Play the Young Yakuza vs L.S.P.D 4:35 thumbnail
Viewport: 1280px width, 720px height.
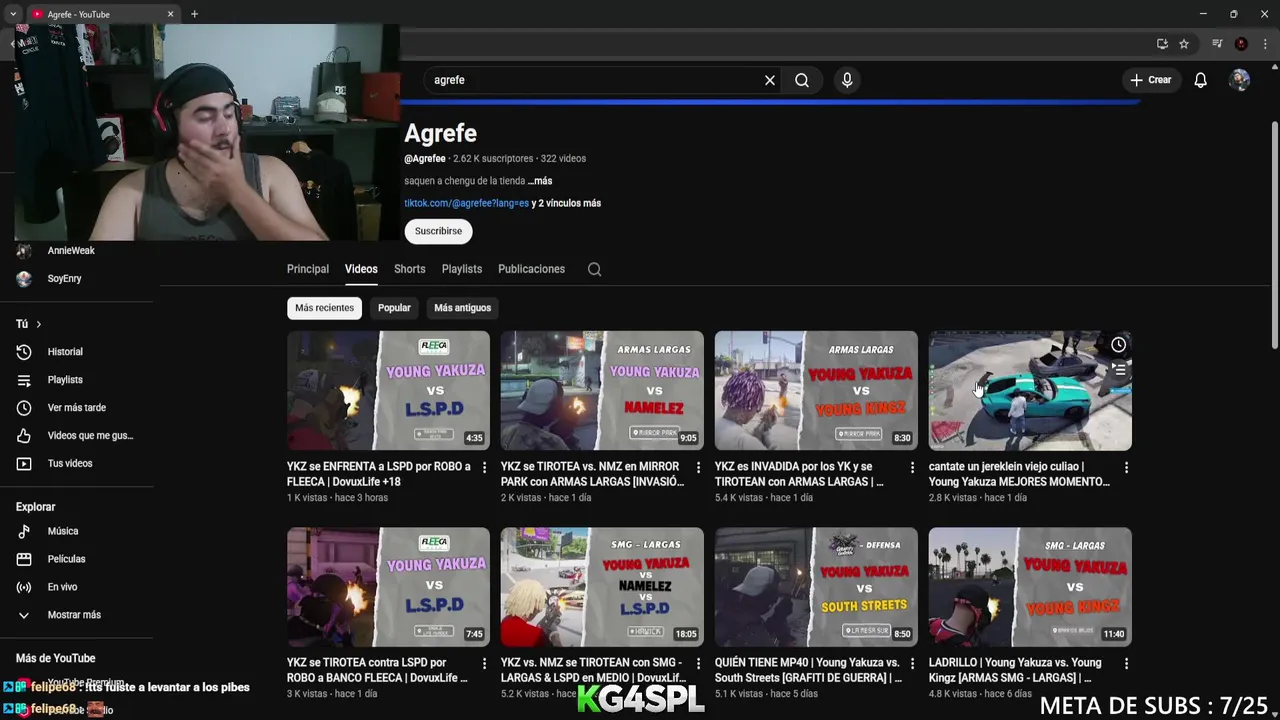pos(388,391)
